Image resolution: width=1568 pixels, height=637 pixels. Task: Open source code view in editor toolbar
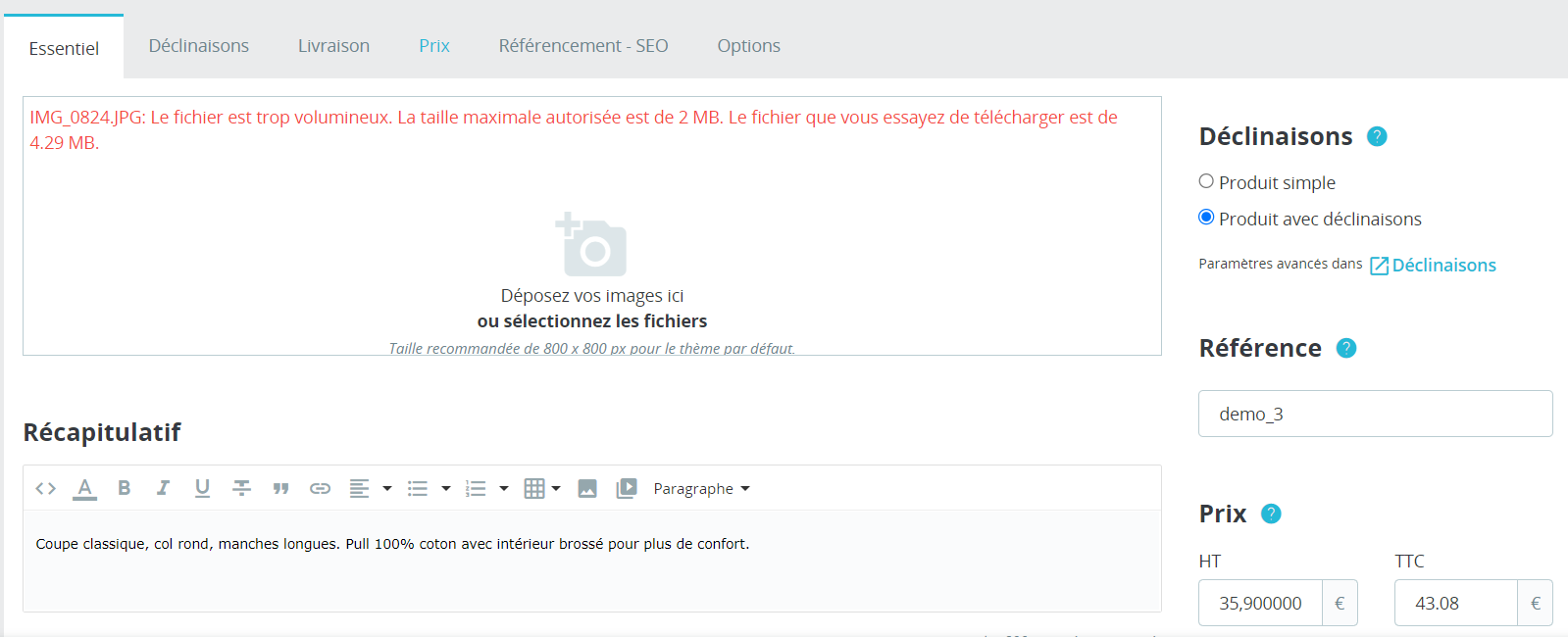[46, 488]
